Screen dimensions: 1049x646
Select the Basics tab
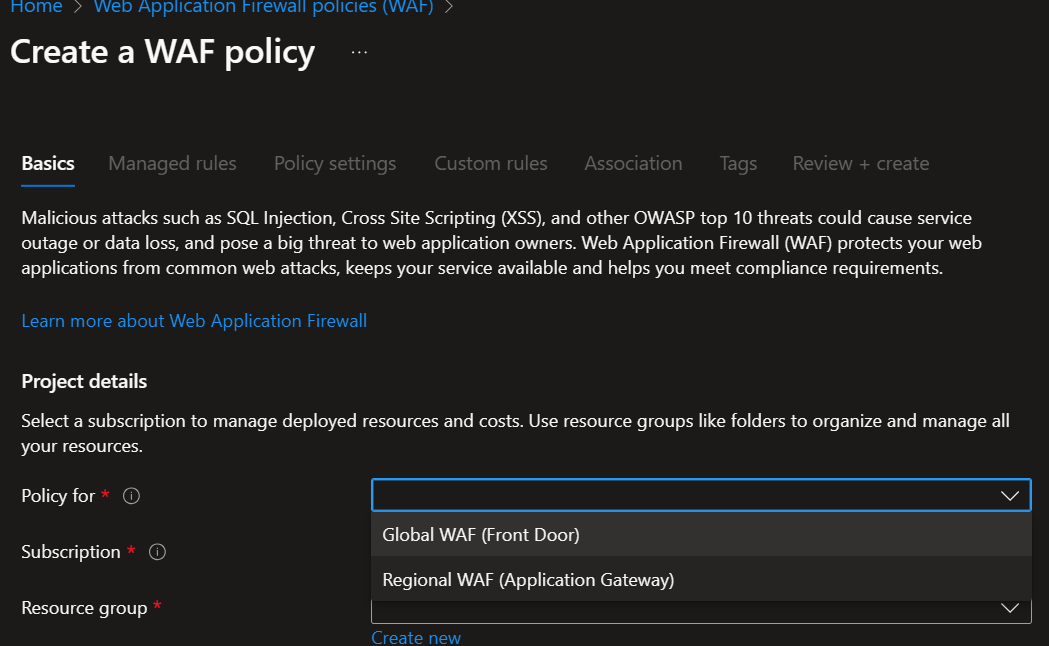click(x=48, y=163)
